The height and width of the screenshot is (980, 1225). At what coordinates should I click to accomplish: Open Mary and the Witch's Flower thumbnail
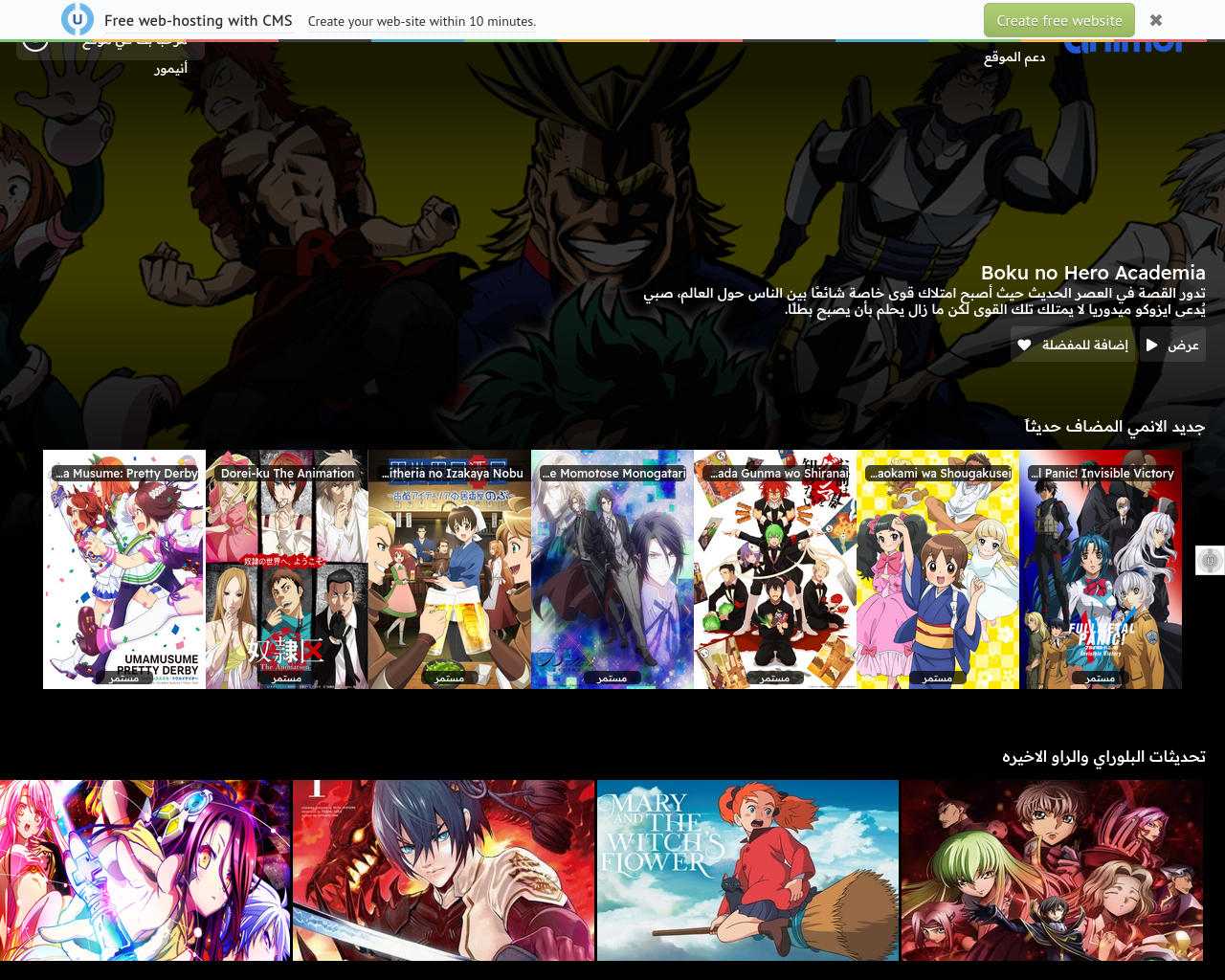[748, 870]
